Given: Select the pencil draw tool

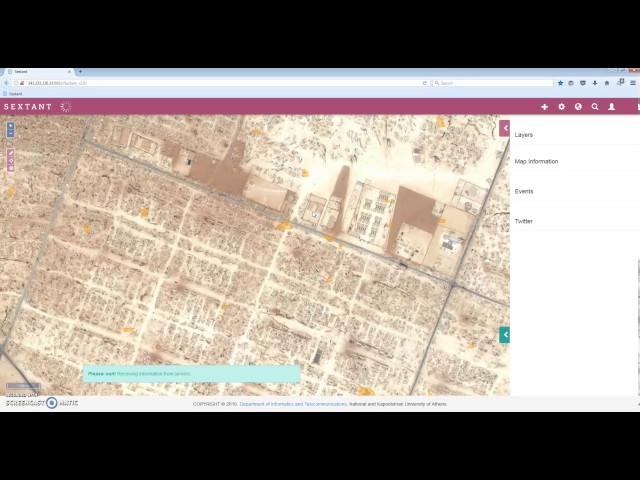Looking at the screenshot, I should click(x=11, y=153).
